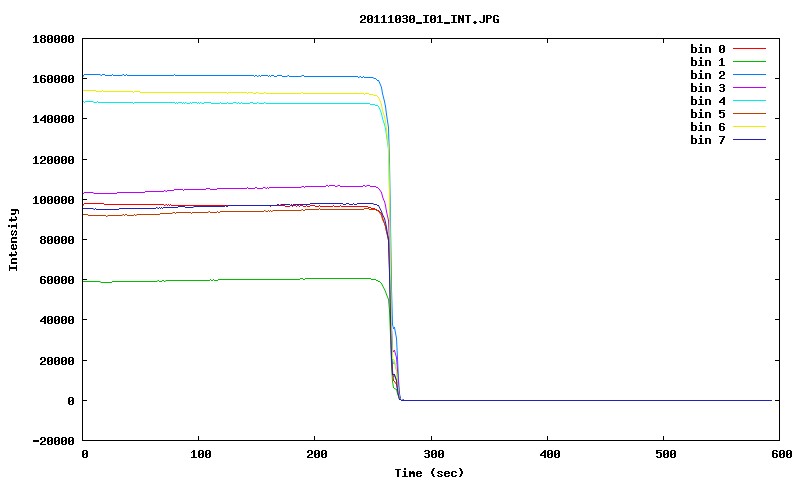Click the 160000 y-axis tick label

(x=53, y=79)
